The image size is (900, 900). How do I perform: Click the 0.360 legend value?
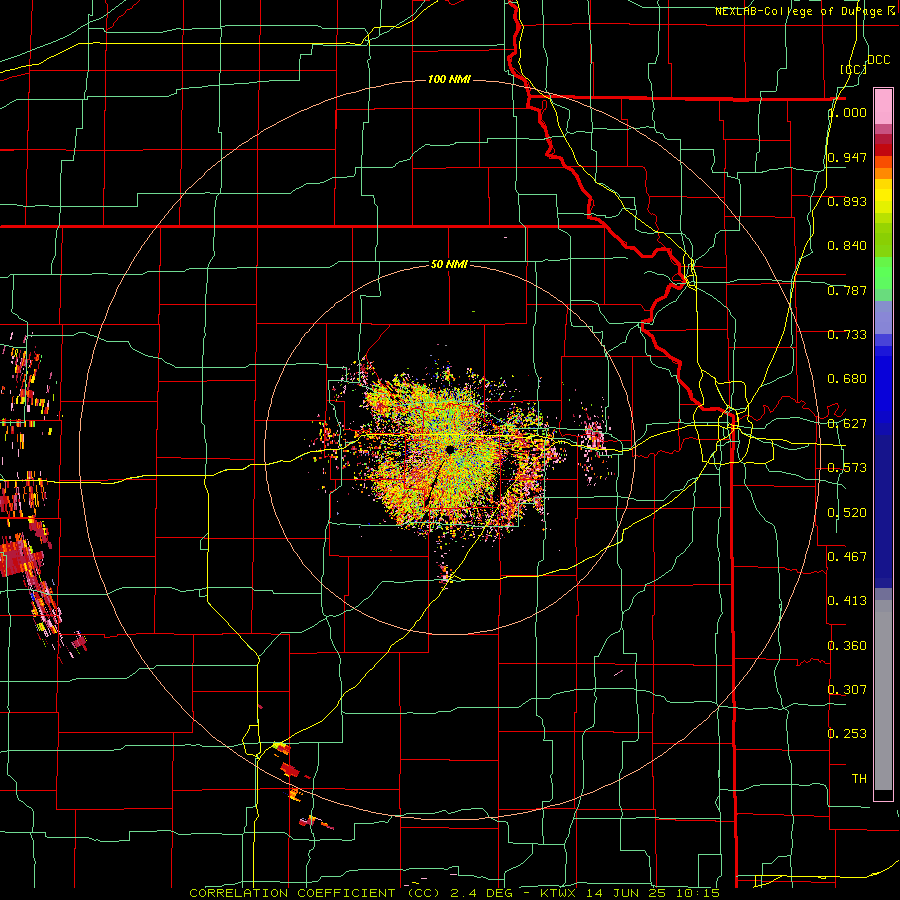(847, 646)
